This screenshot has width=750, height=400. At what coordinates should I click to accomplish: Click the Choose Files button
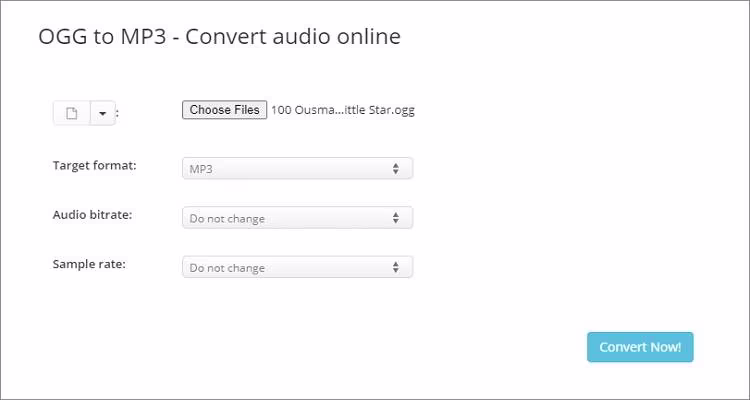click(x=224, y=110)
